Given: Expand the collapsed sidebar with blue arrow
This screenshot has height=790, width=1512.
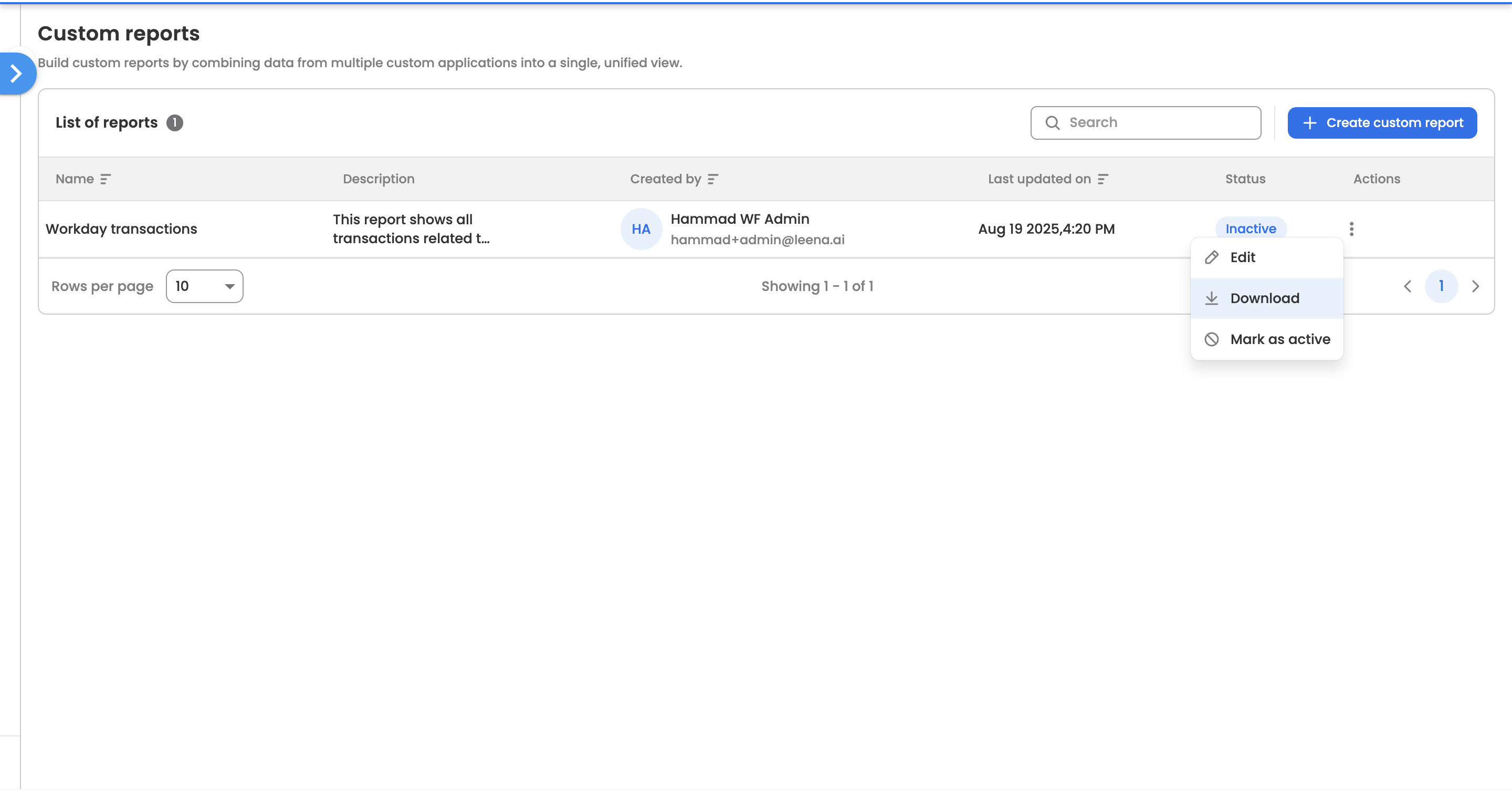Looking at the screenshot, I should pos(16,74).
